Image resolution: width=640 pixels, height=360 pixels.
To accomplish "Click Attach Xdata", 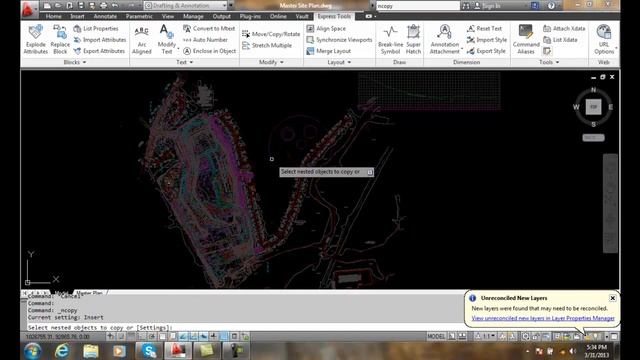I will 564,29.
